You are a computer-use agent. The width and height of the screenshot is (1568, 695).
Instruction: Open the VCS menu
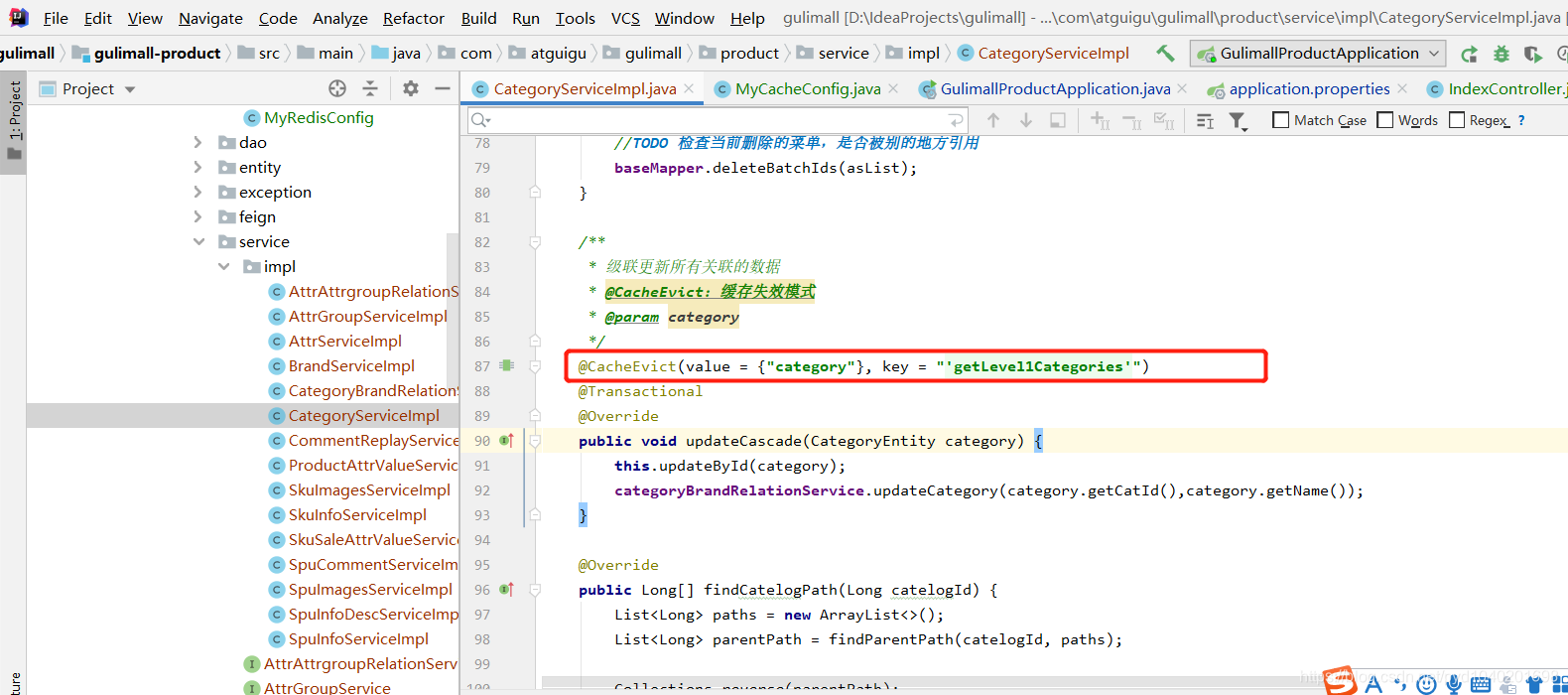(x=625, y=18)
